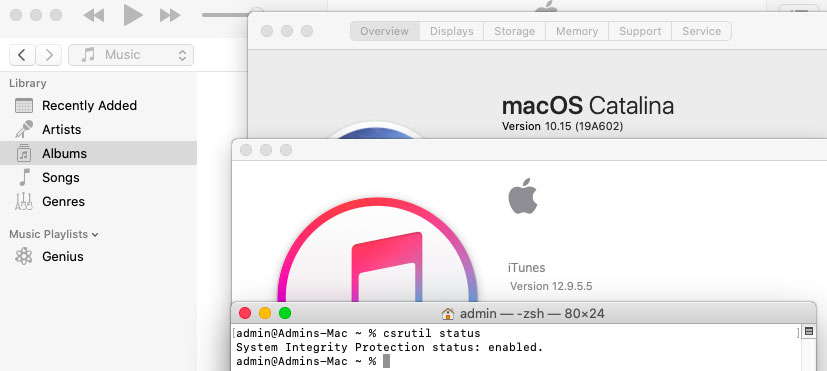The width and height of the screenshot is (827, 371).
Task: Click the csrutil status command line
Action: (x=358, y=334)
